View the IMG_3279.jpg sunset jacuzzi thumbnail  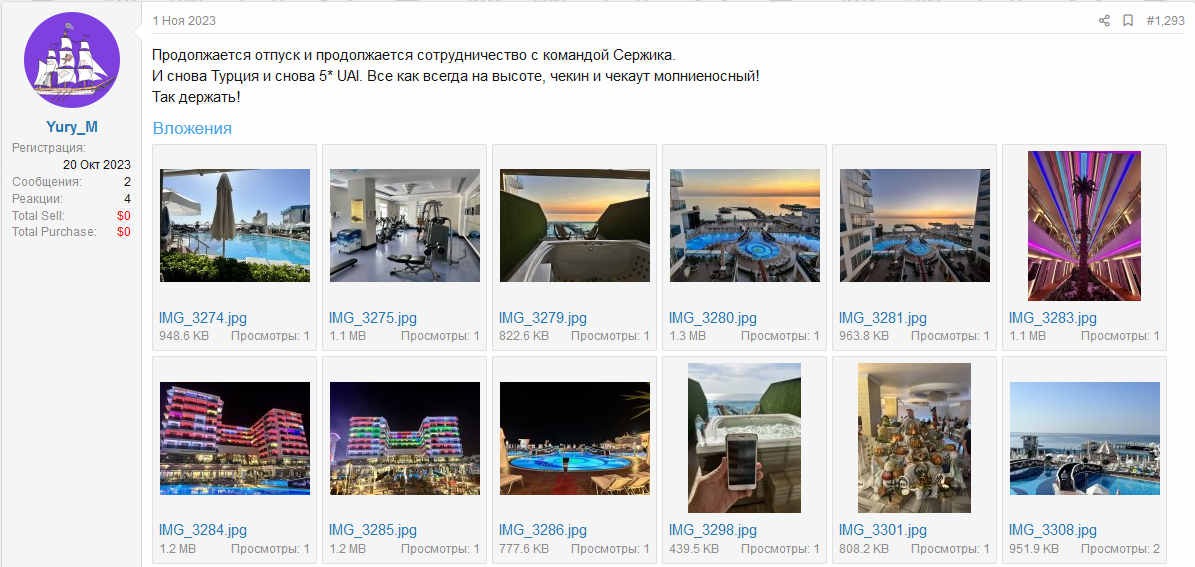point(575,226)
